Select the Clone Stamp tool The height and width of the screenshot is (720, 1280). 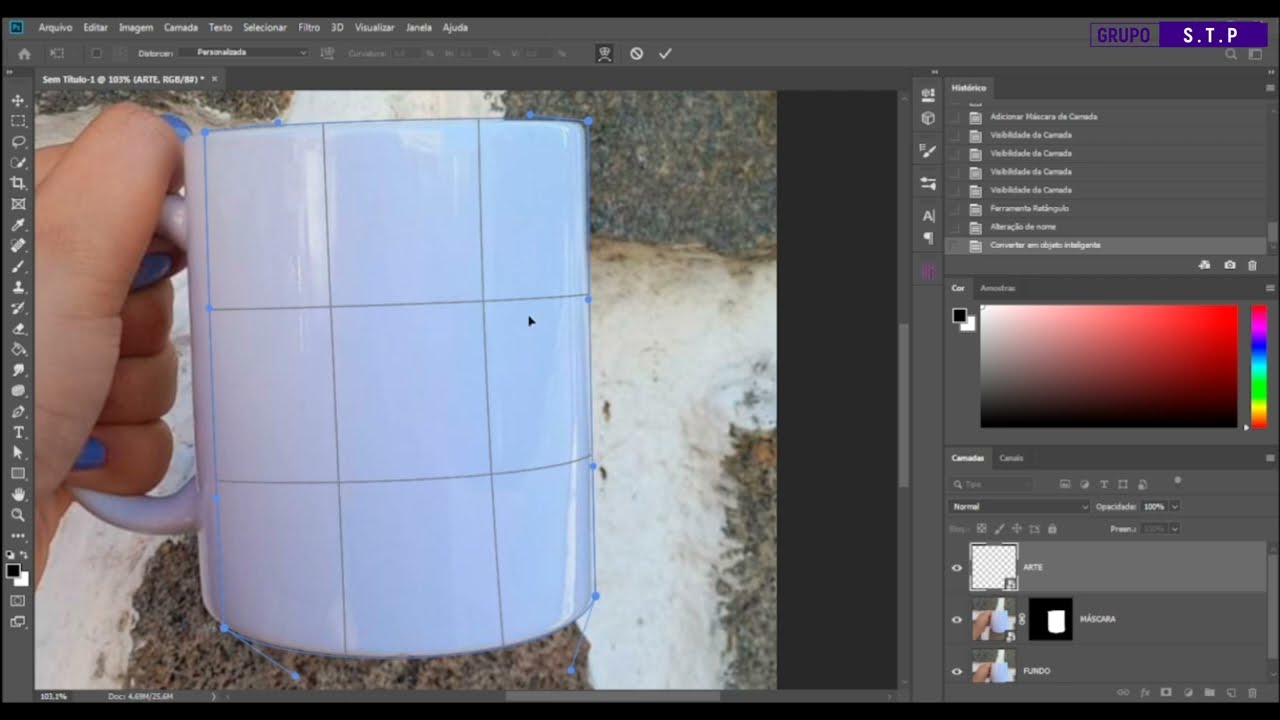[x=18, y=287]
